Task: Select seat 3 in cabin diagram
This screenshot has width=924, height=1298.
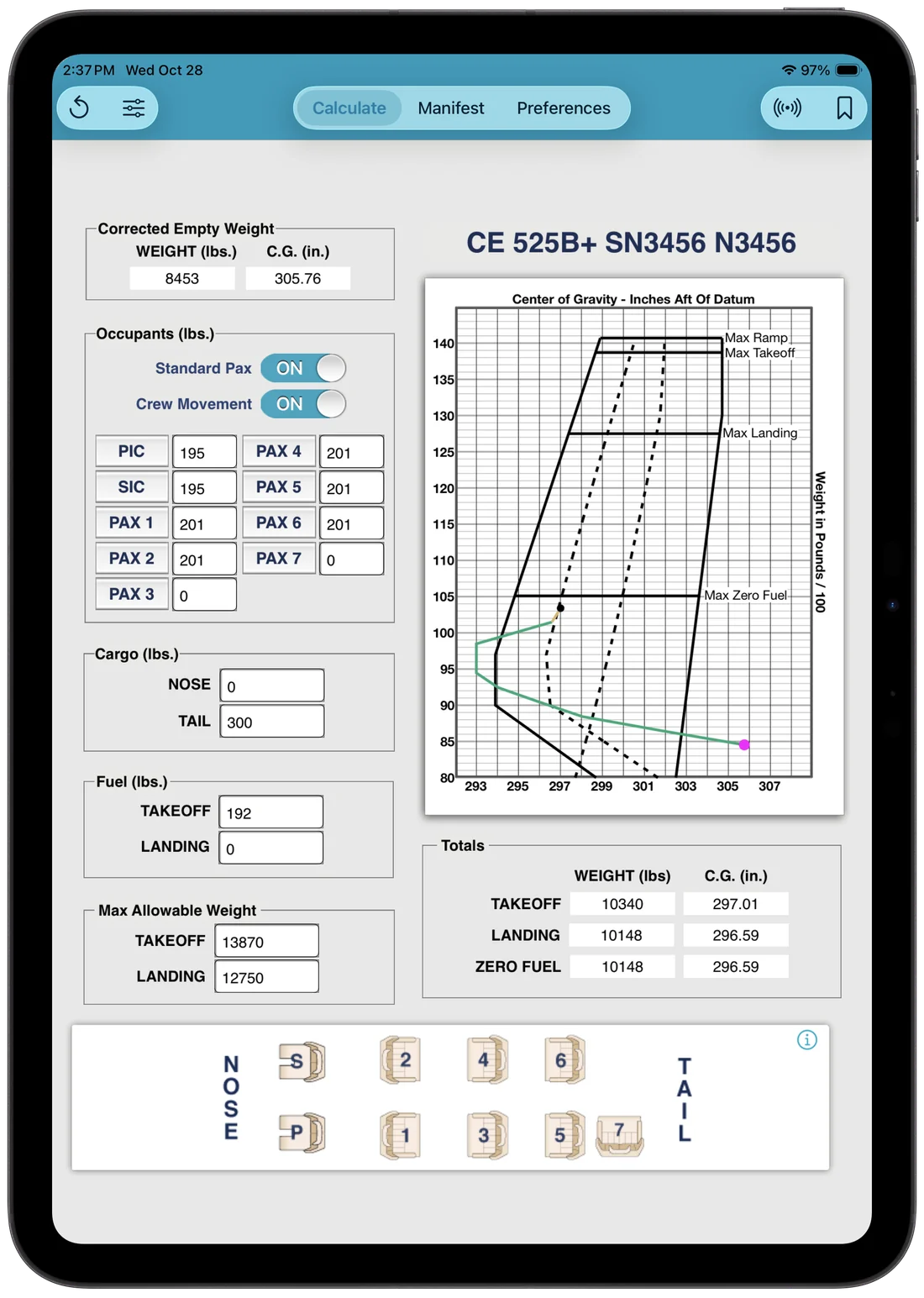Action: tap(487, 1135)
